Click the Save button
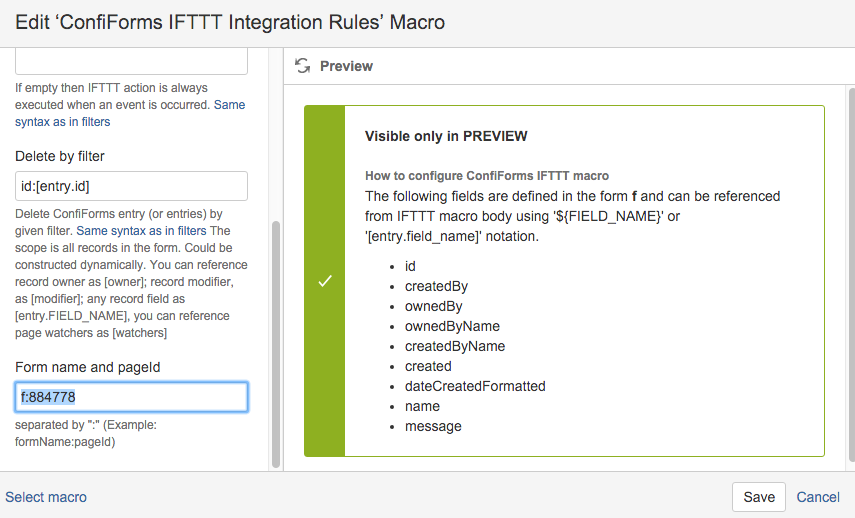 tap(758, 497)
